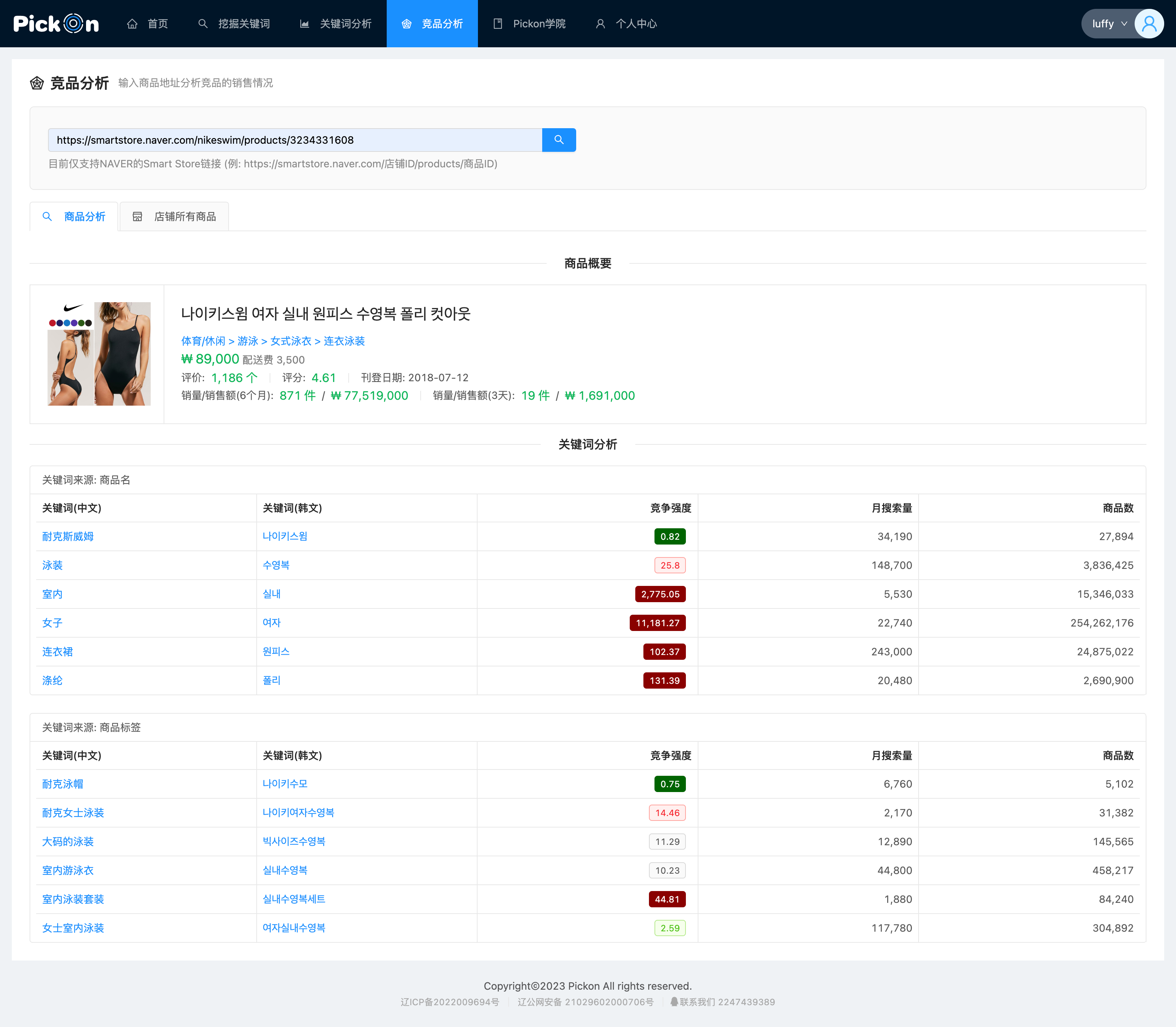1176x1027 pixels.
Task: Open the 游泳 category link
Action: tap(247, 342)
